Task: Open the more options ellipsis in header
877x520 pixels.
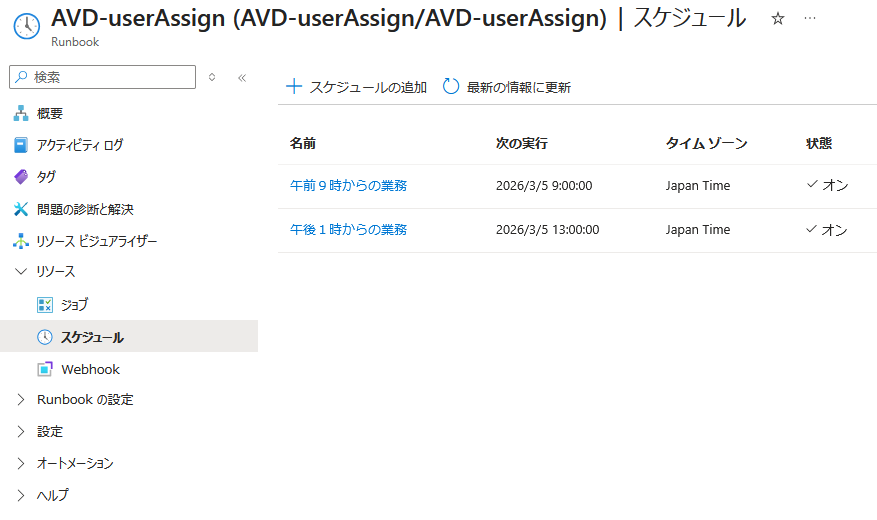Action: click(x=810, y=19)
